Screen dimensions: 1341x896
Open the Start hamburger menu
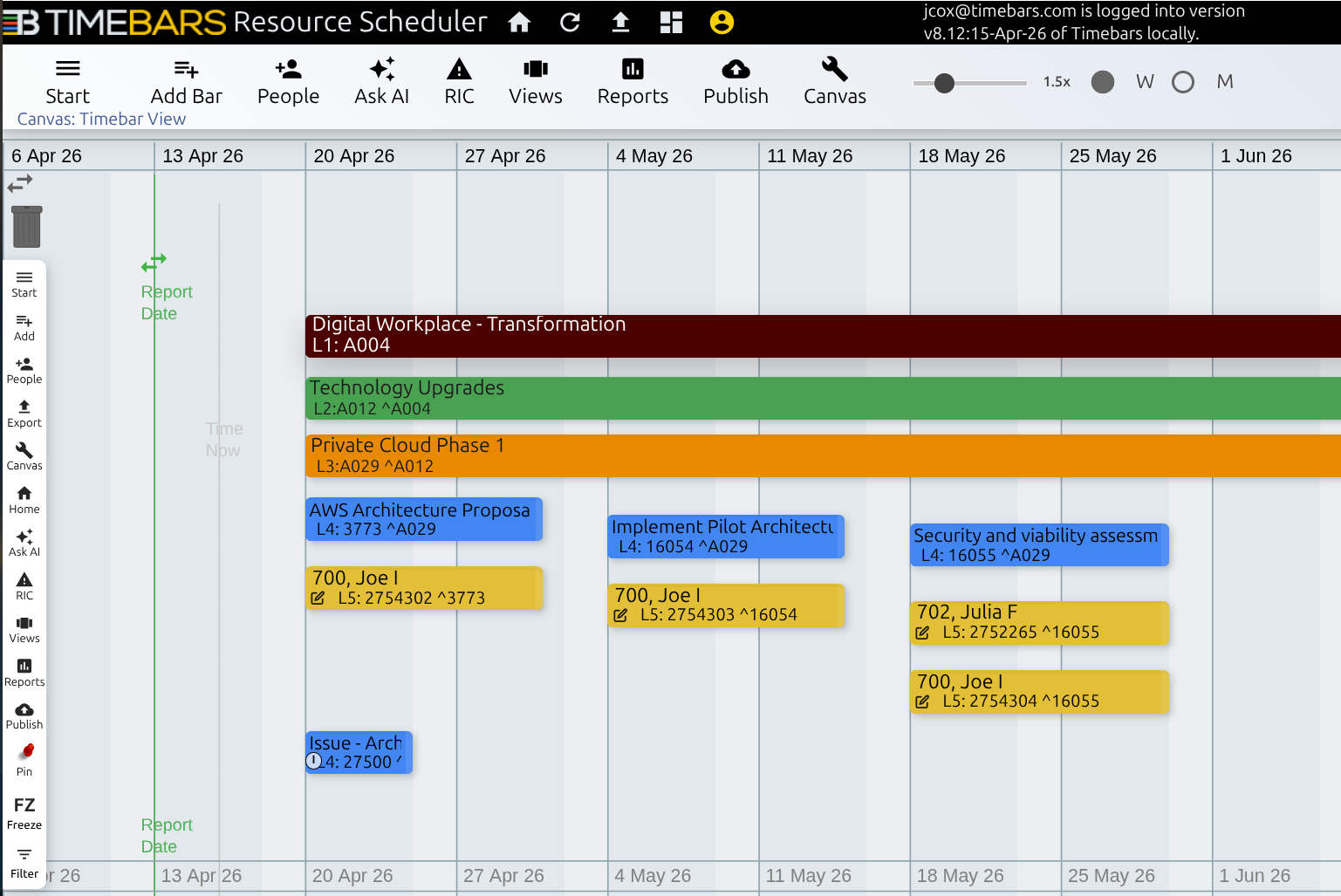tap(67, 80)
